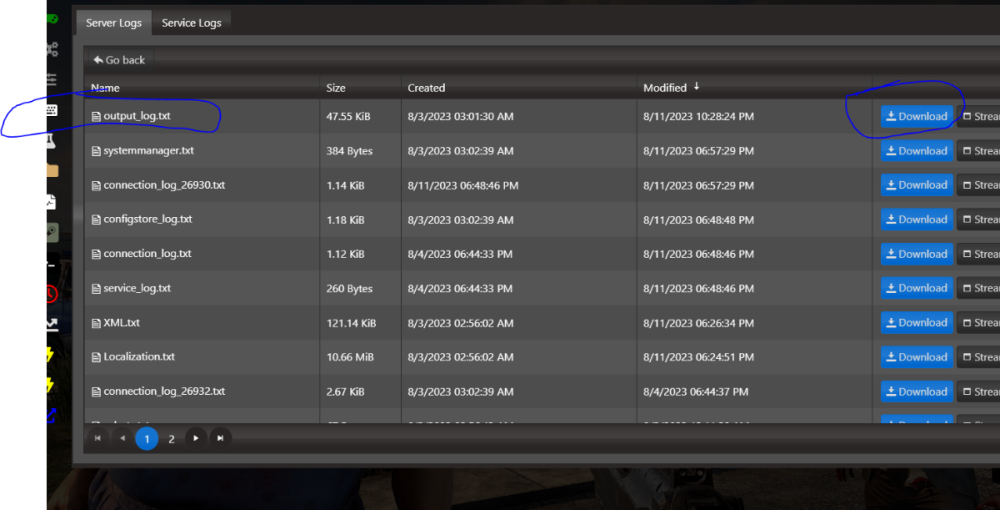Switch to the Service Logs tab
This screenshot has width=1000, height=510.
tap(191, 22)
